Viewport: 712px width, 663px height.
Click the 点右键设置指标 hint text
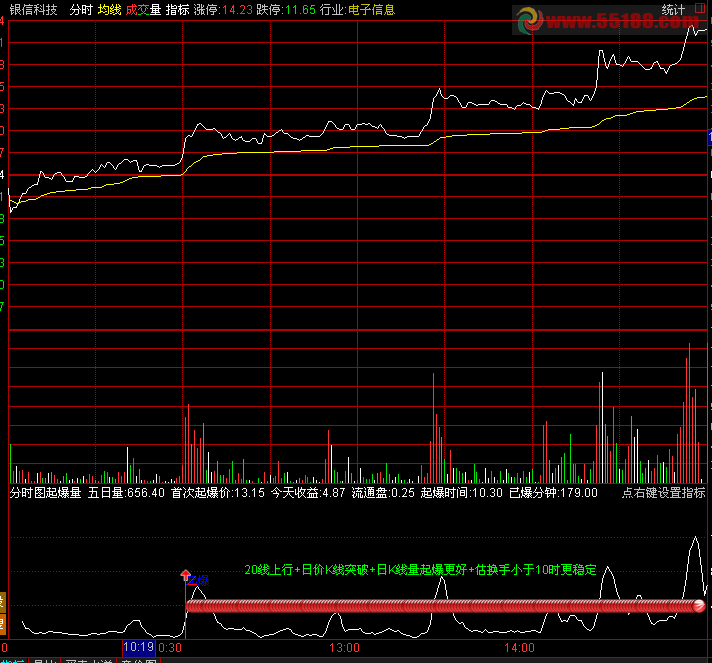coord(663,493)
